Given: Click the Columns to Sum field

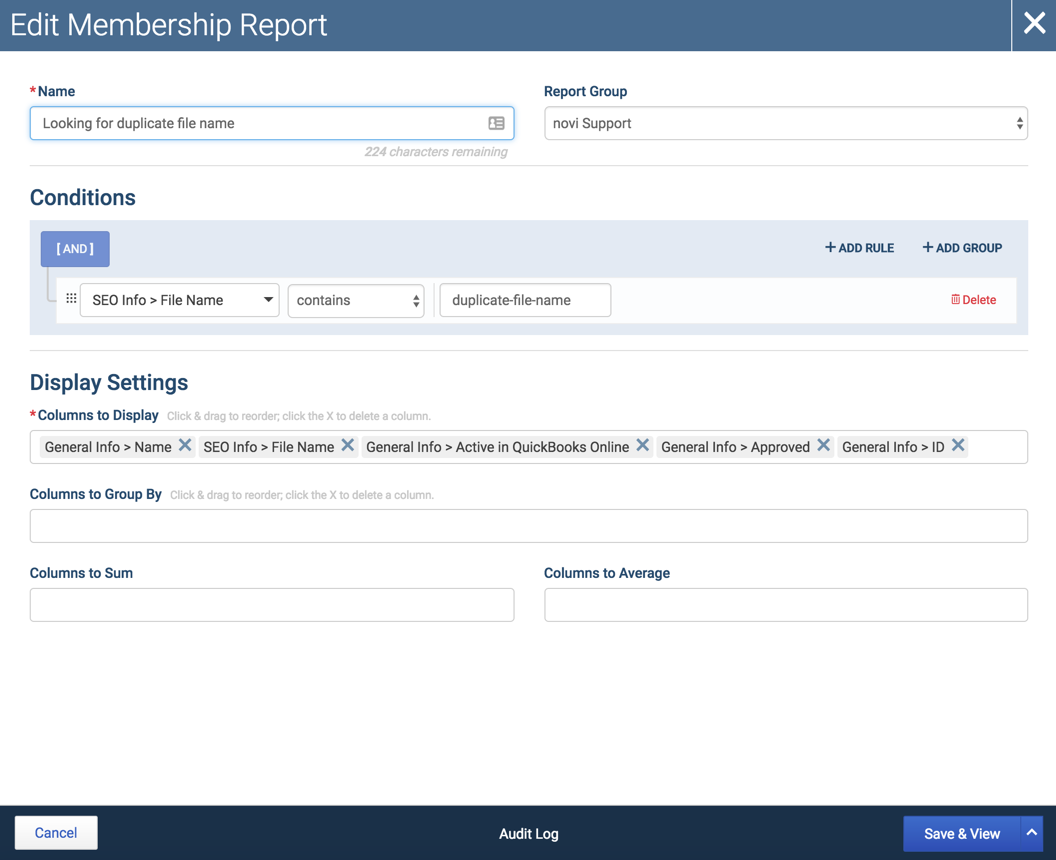Looking at the screenshot, I should (272, 605).
